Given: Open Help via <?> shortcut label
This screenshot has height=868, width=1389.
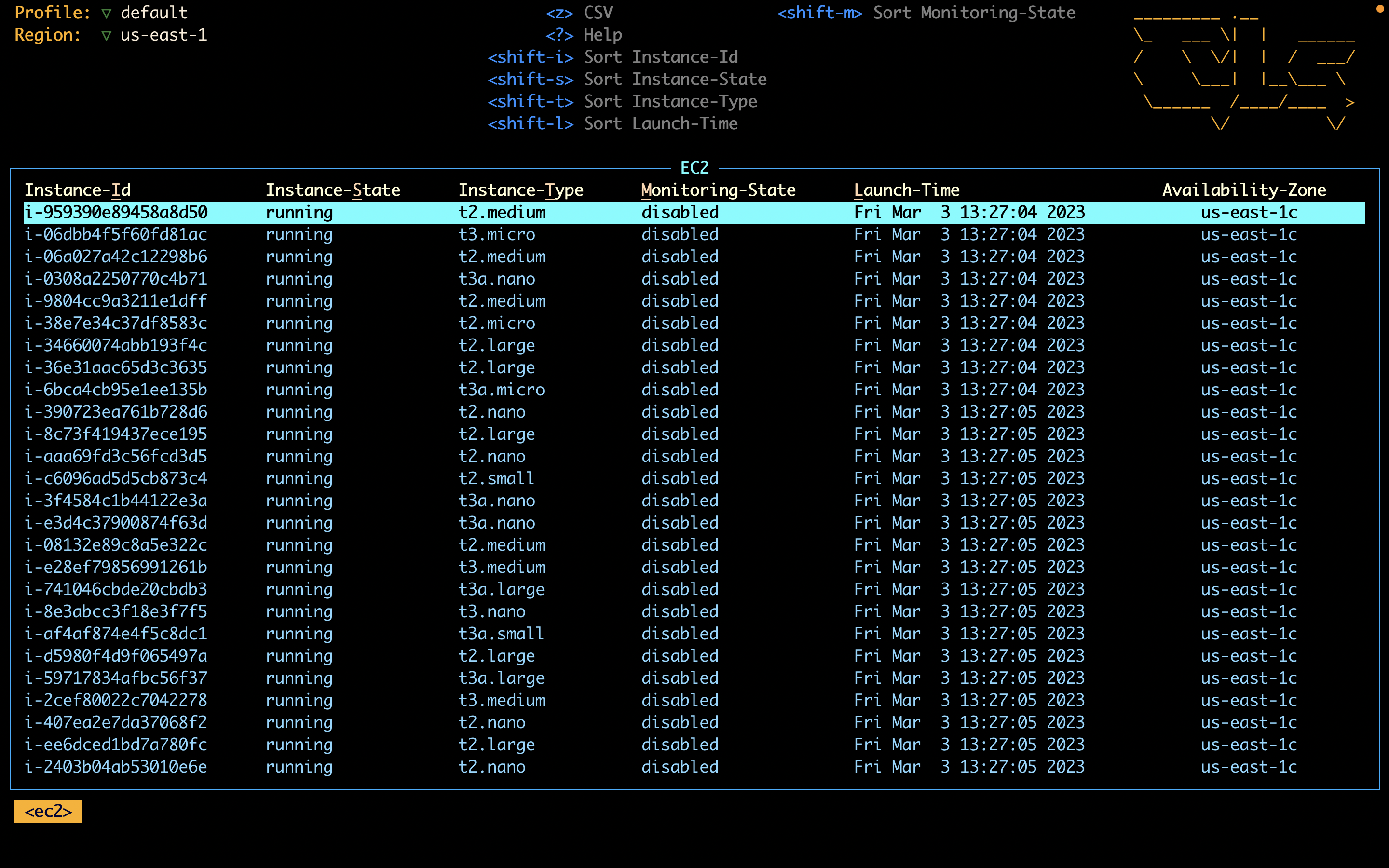Looking at the screenshot, I should coord(583,35).
